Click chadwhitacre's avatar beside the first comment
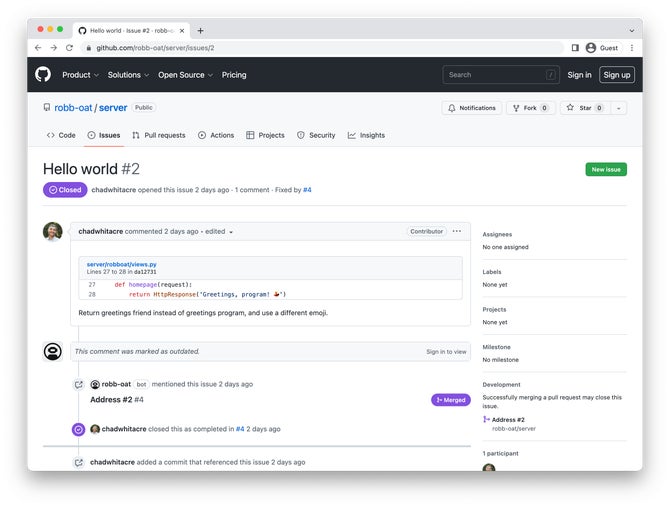 (53, 232)
